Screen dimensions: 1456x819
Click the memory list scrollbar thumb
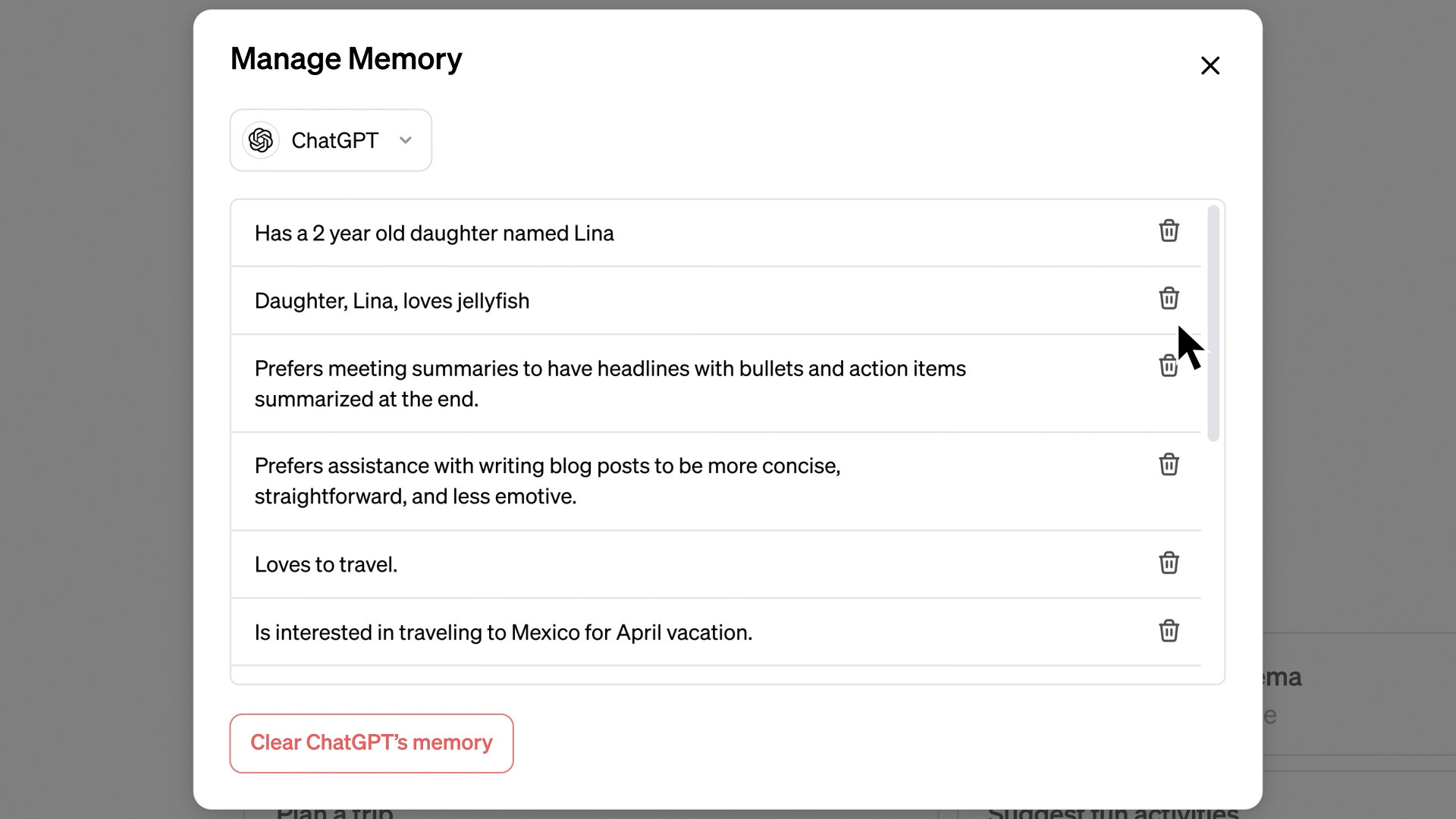pos(1213,322)
